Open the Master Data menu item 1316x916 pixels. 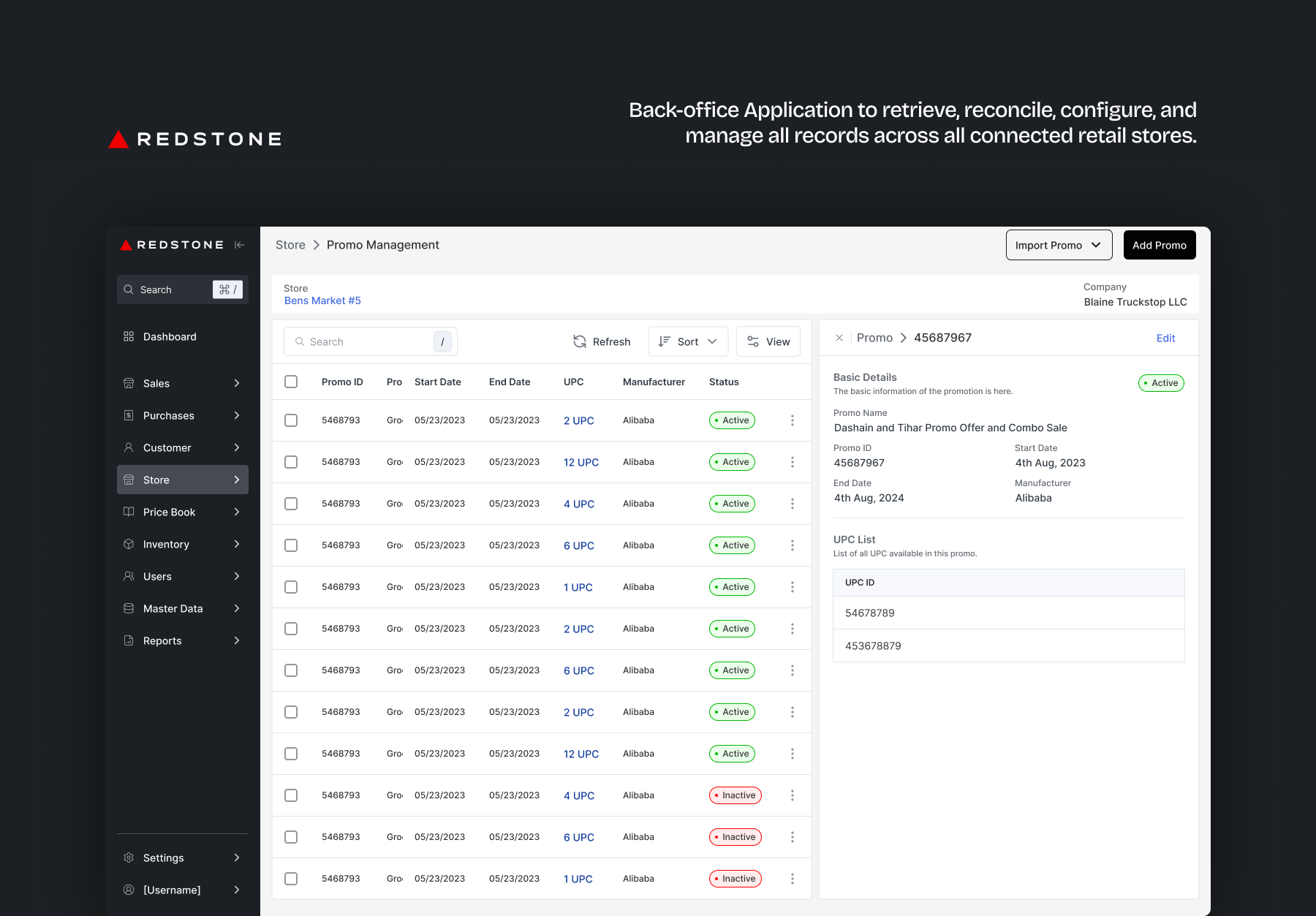pos(183,608)
